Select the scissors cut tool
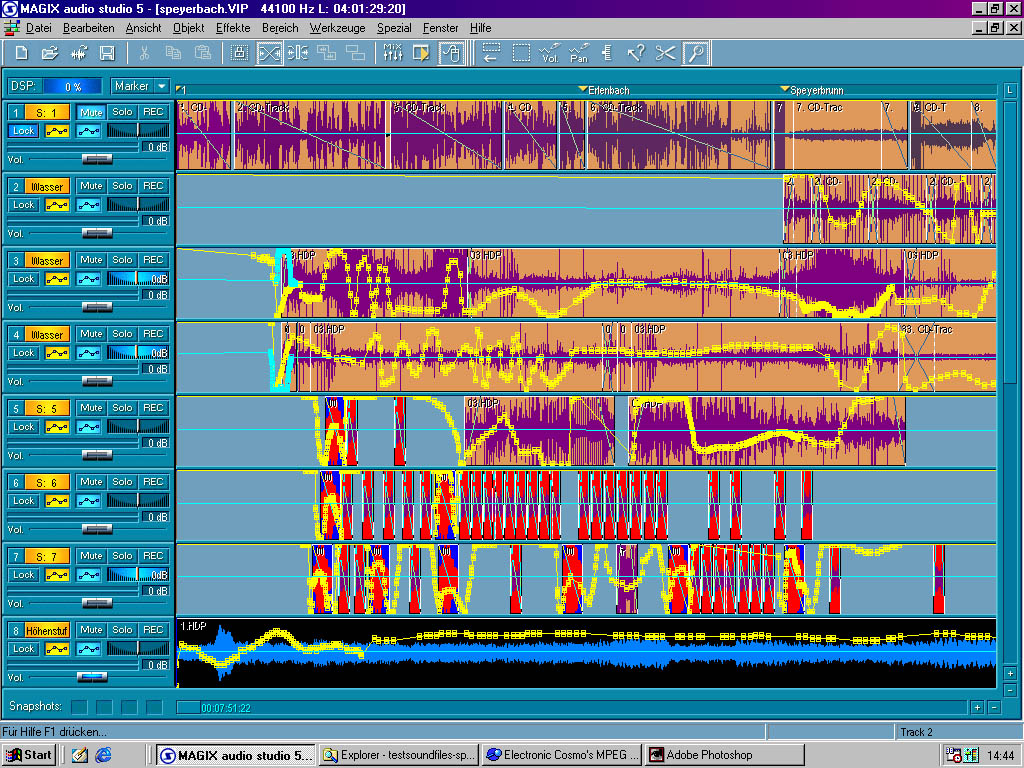Image resolution: width=1024 pixels, height=768 pixels. (x=665, y=53)
